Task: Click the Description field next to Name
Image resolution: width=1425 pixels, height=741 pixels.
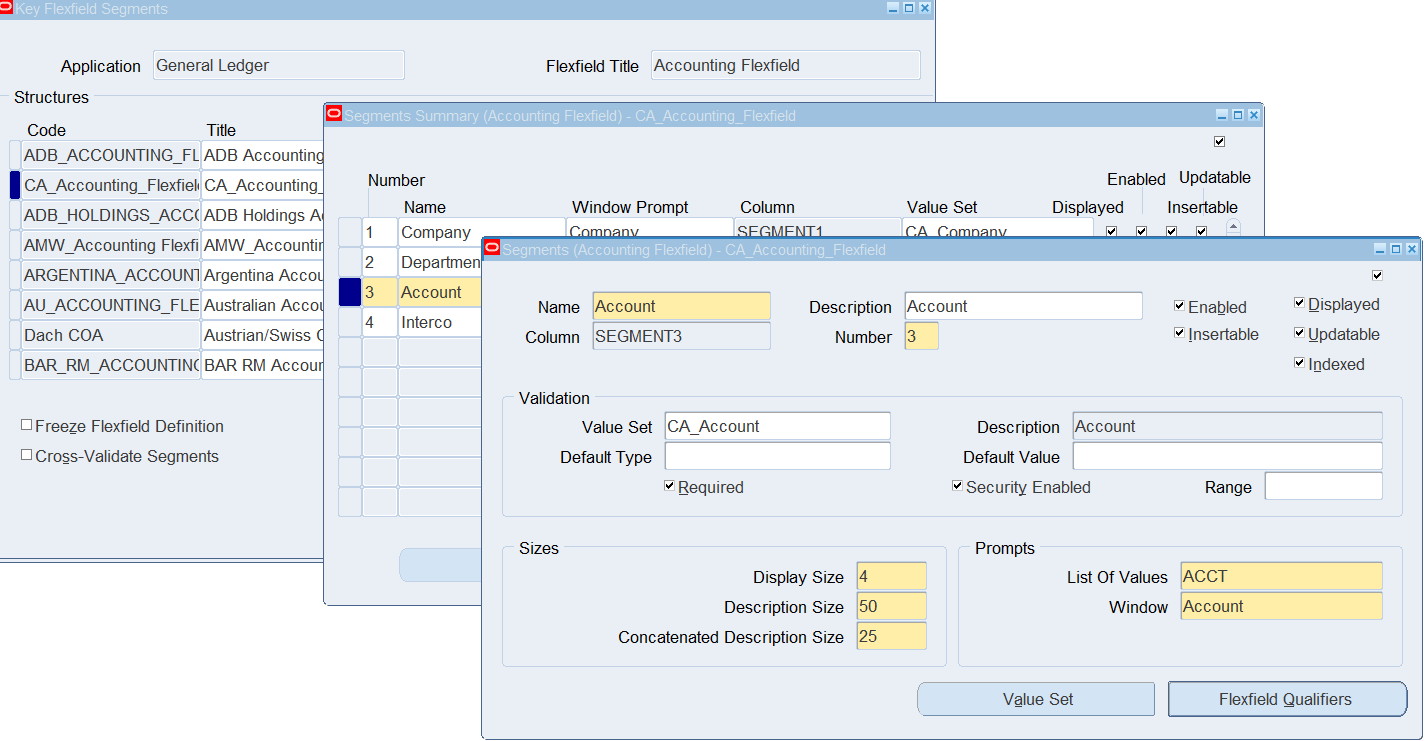Action: click(x=1024, y=306)
